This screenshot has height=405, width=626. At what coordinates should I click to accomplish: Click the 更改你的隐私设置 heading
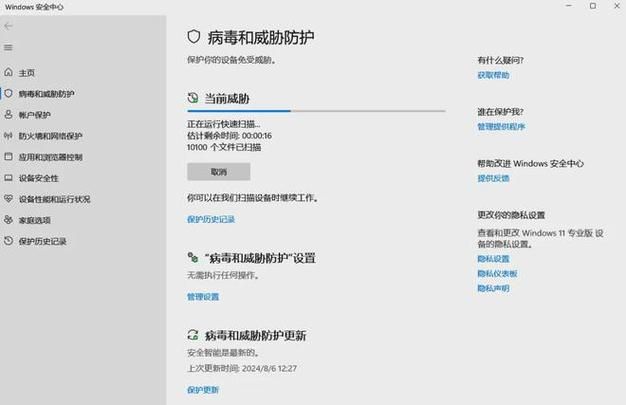pyautogui.click(x=511, y=215)
